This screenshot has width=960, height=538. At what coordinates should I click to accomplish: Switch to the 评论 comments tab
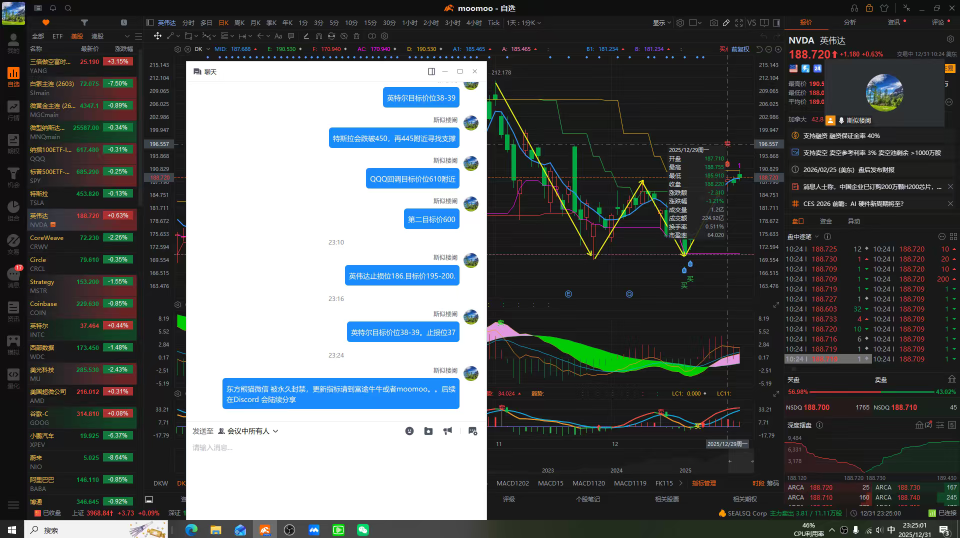point(938,22)
